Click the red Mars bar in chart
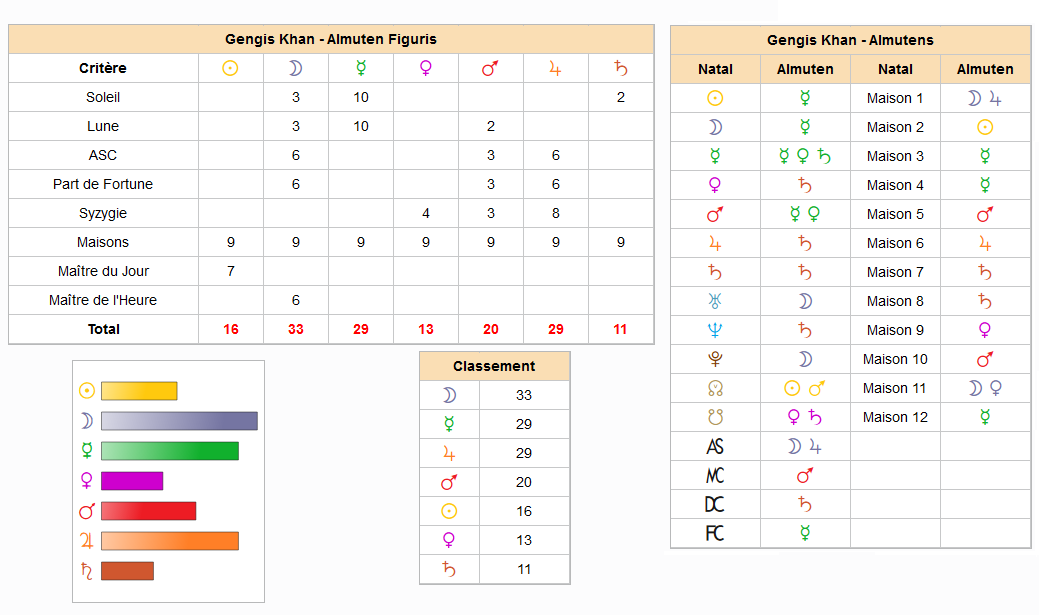 (x=148, y=511)
